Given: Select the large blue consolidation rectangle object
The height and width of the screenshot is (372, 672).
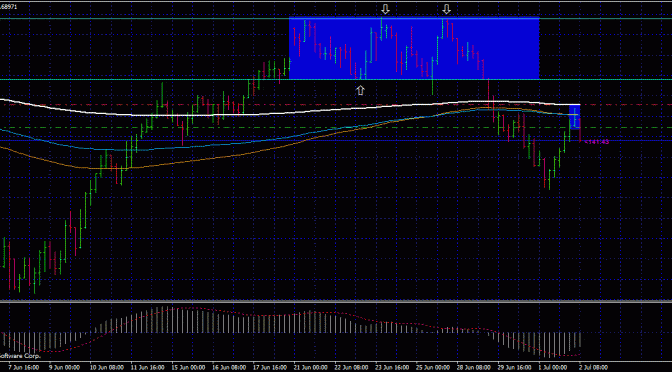Looking at the screenshot, I should click(x=414, y=48).
